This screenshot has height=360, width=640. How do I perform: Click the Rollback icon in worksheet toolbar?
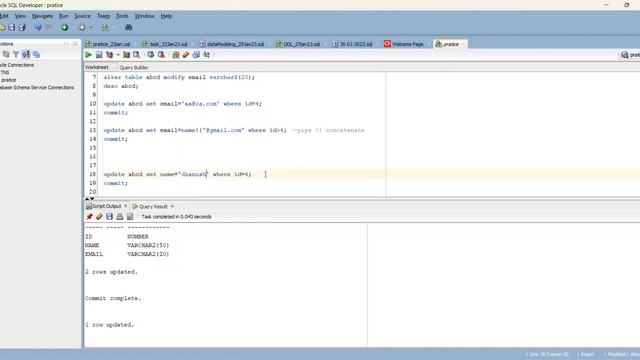(161, 55)
